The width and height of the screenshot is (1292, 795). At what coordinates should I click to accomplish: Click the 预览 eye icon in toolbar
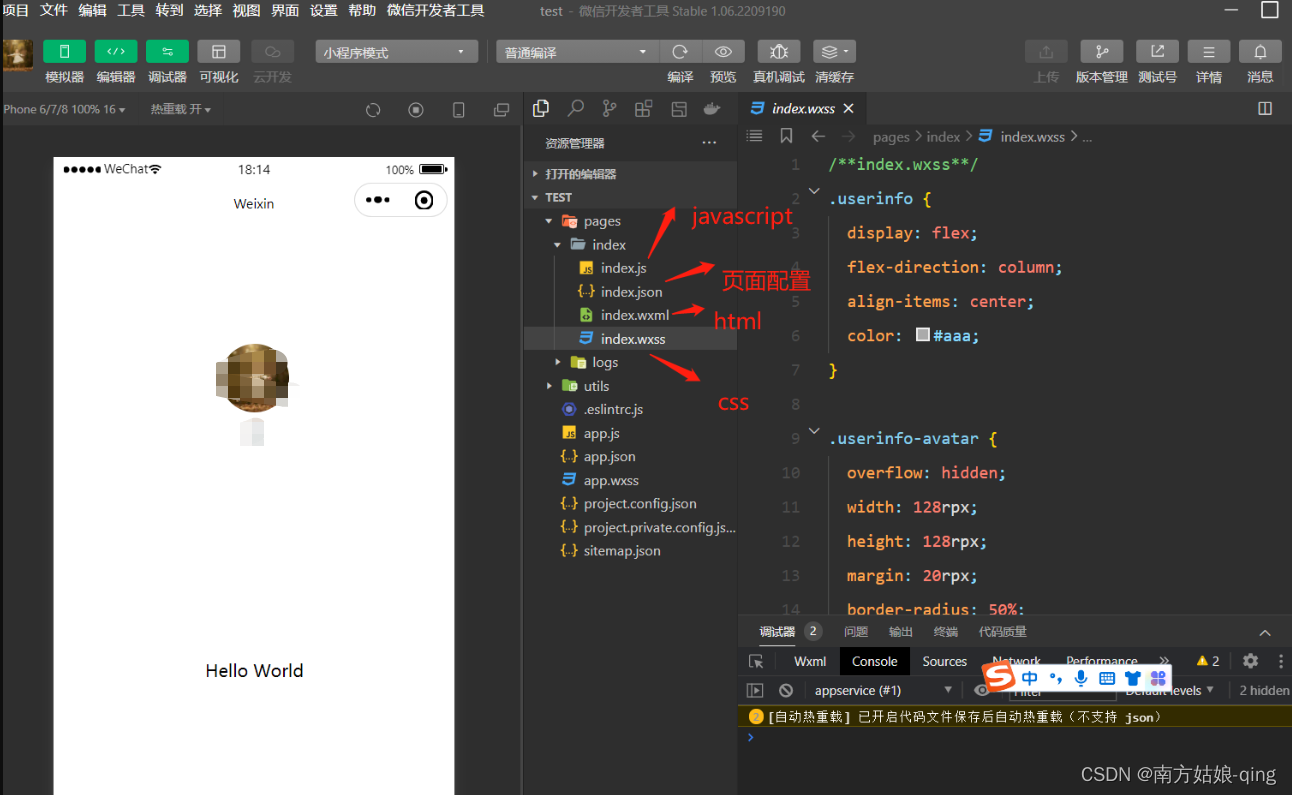point(723,52)
